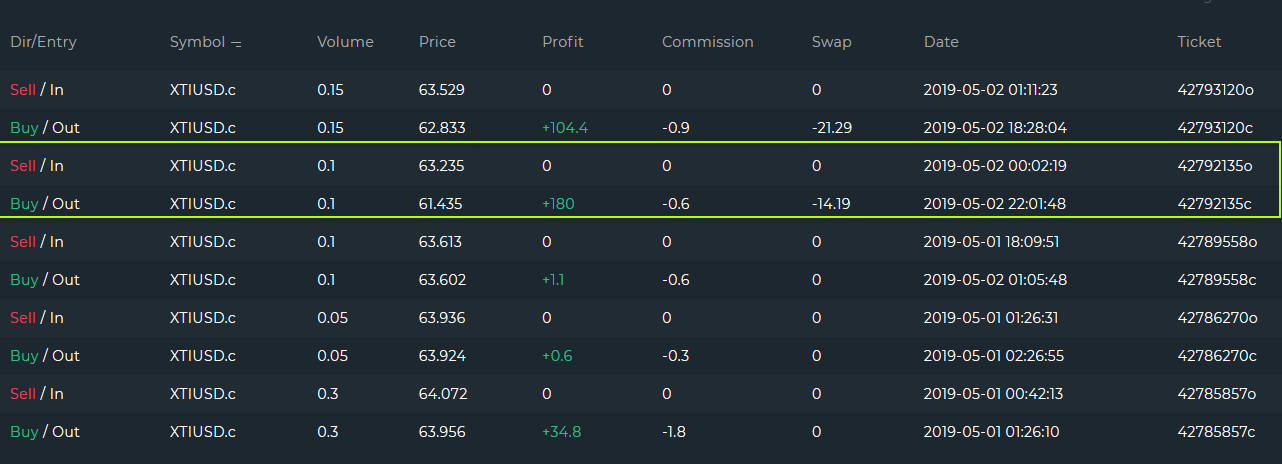The height and width of the screenshot is (464, 1282).
Task: Sort by Dir/Entry column header
Action: point(43,42)
